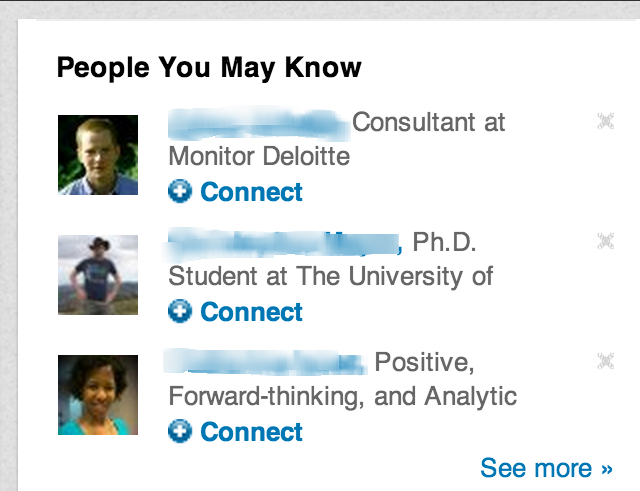Connect with the Positive, Forward-thinking, Analytic person
The height and width of the screenshot is (491, 640).
(x=251, y=432)
